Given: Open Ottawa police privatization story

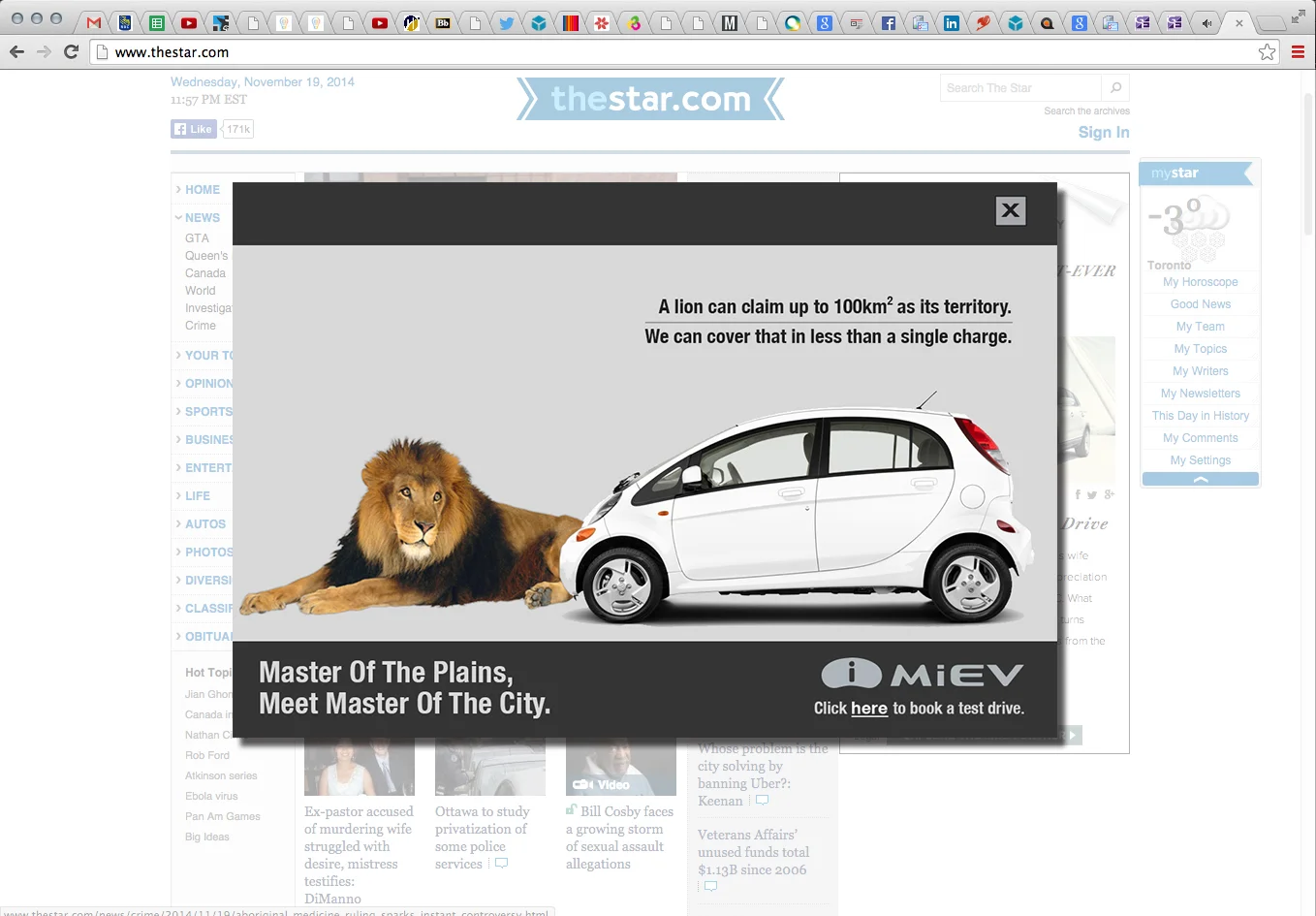Looking at the screenshot, I should pyautogui.click(x=483, y=837).
